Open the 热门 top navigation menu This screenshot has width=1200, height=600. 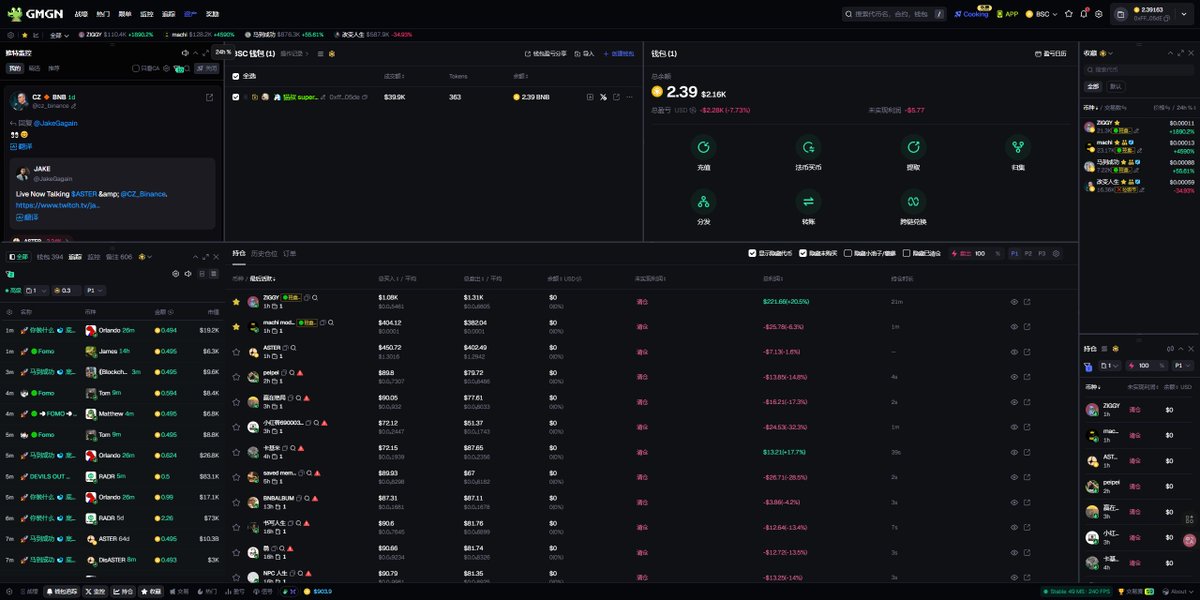click(103, 14)
